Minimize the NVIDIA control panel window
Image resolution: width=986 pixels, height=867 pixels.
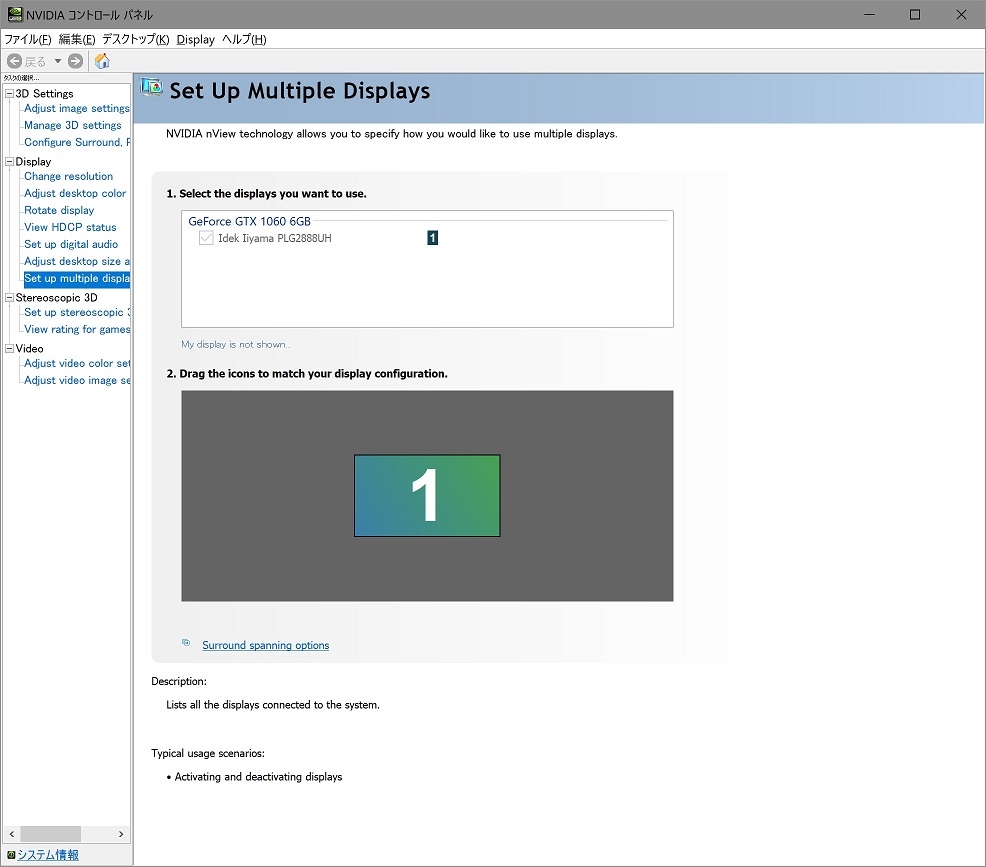click(x=870, y=14)
